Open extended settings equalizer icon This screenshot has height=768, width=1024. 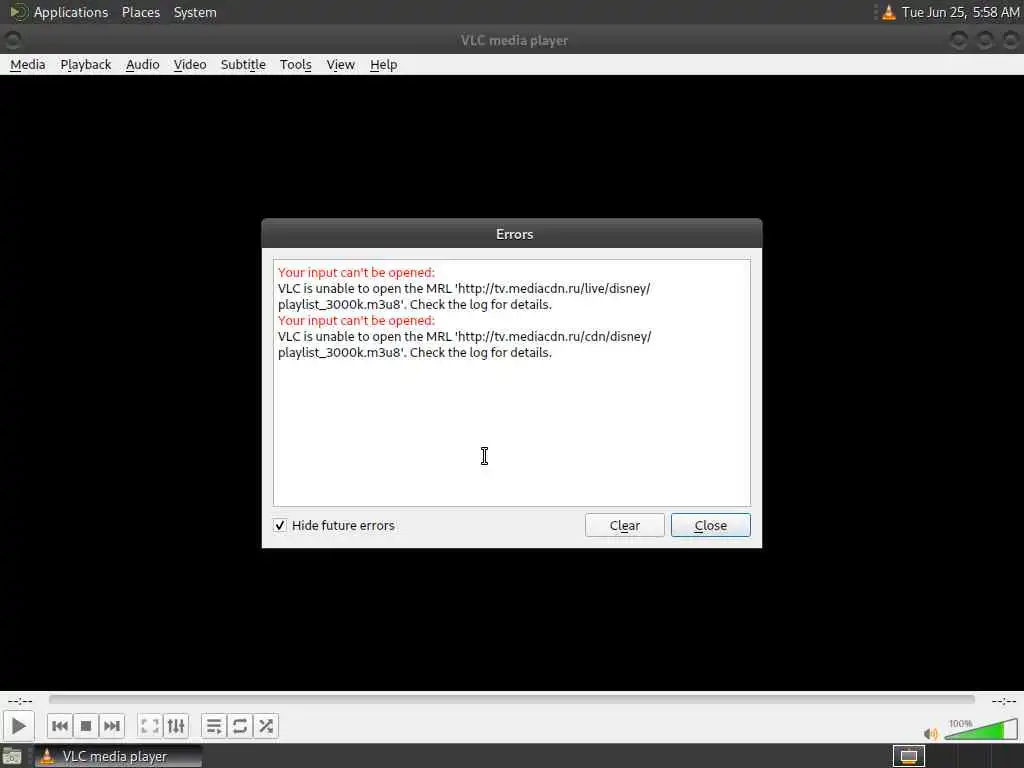tap(176, 726)
